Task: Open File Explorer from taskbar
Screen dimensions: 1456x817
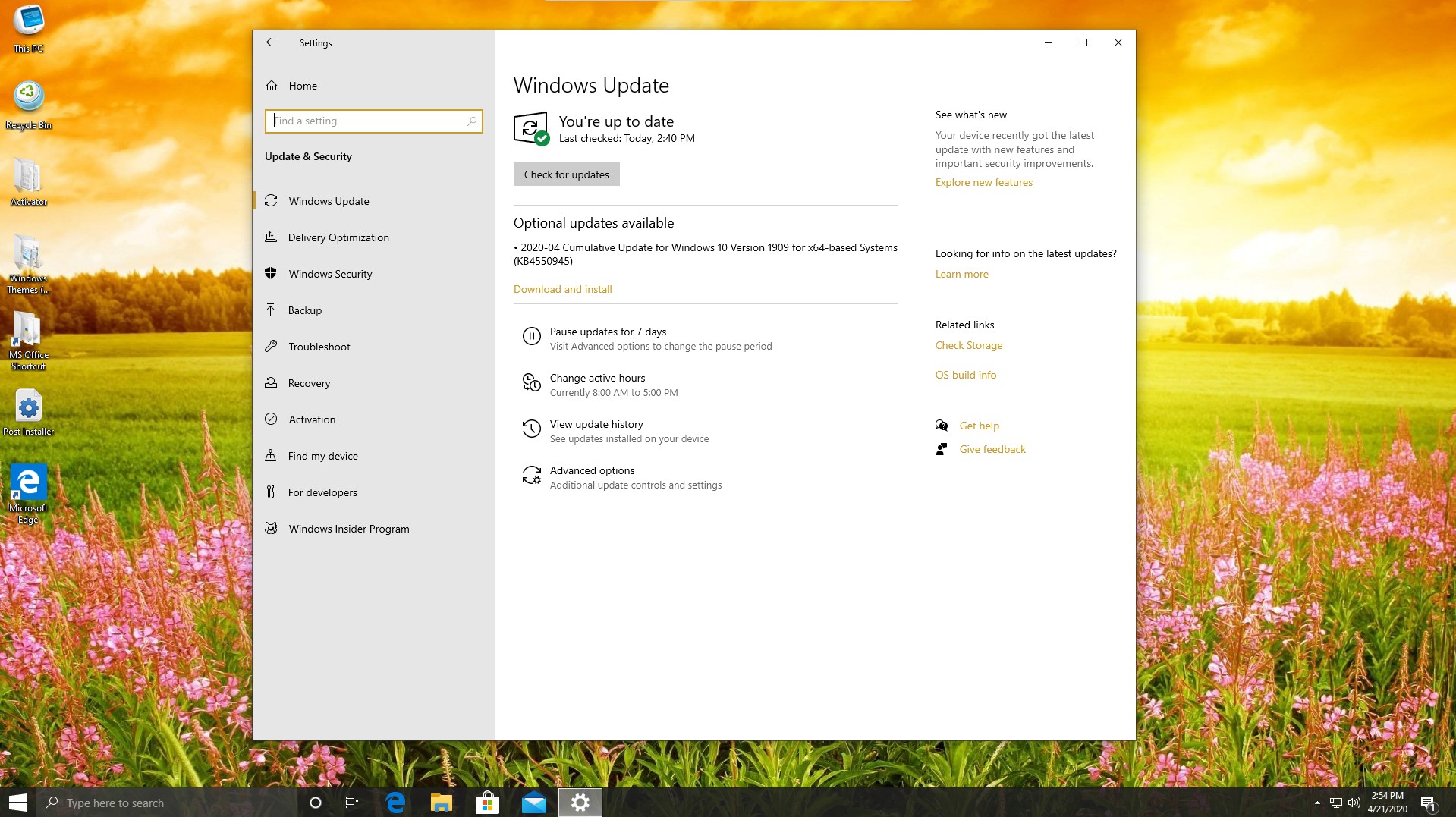Action: tap(442, 803)
